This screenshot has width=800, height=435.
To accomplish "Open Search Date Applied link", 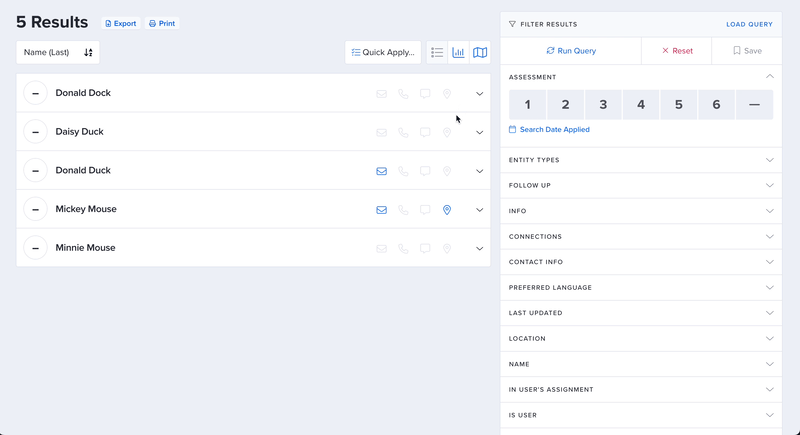I will click(x=549, y=130).
